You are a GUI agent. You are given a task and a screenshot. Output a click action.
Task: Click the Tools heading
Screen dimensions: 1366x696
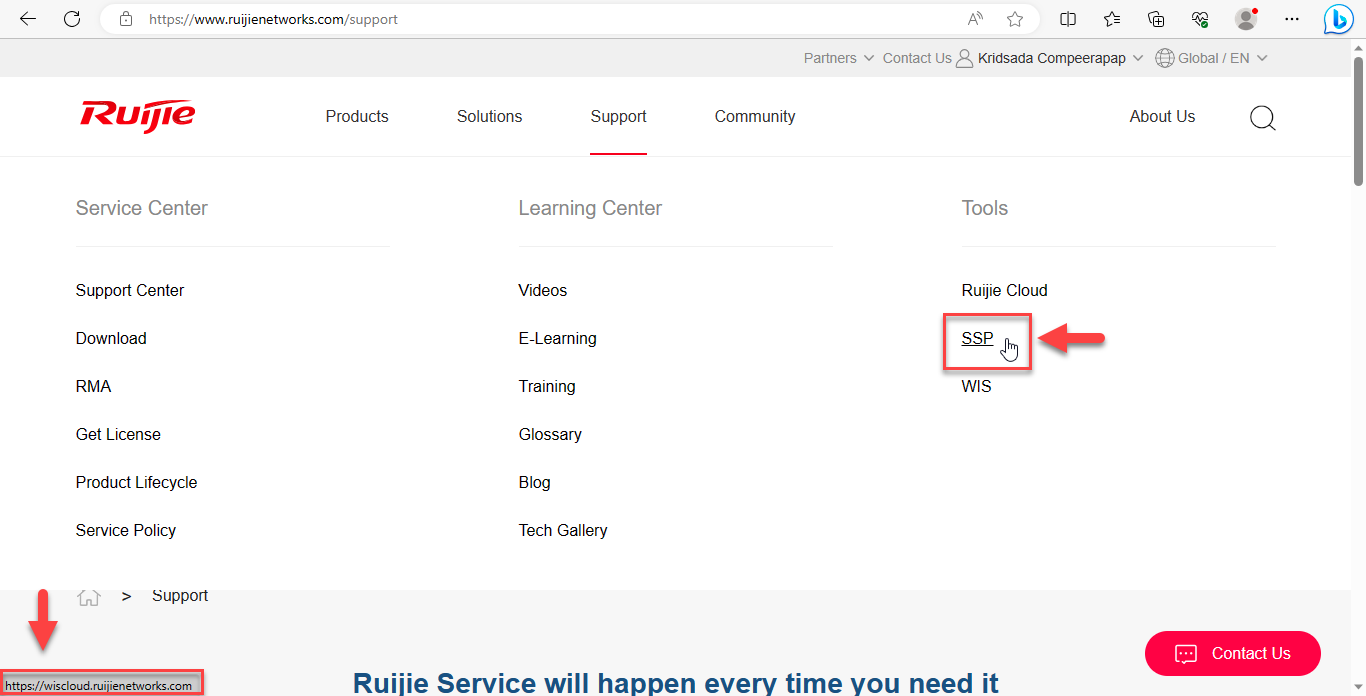point(985,208)
